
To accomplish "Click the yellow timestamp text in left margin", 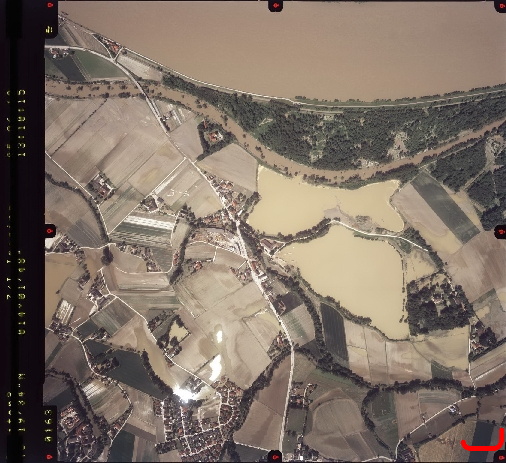I will pyautogui.click(x=22, y=123).
